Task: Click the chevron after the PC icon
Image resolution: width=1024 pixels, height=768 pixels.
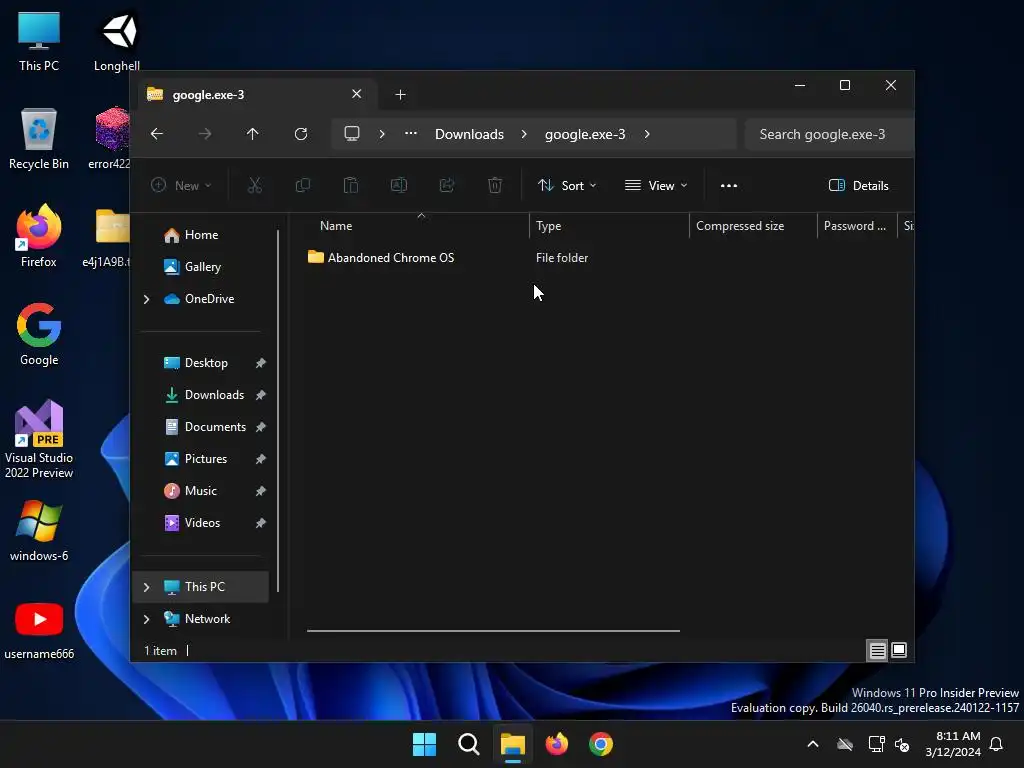Action: point(382,134)
